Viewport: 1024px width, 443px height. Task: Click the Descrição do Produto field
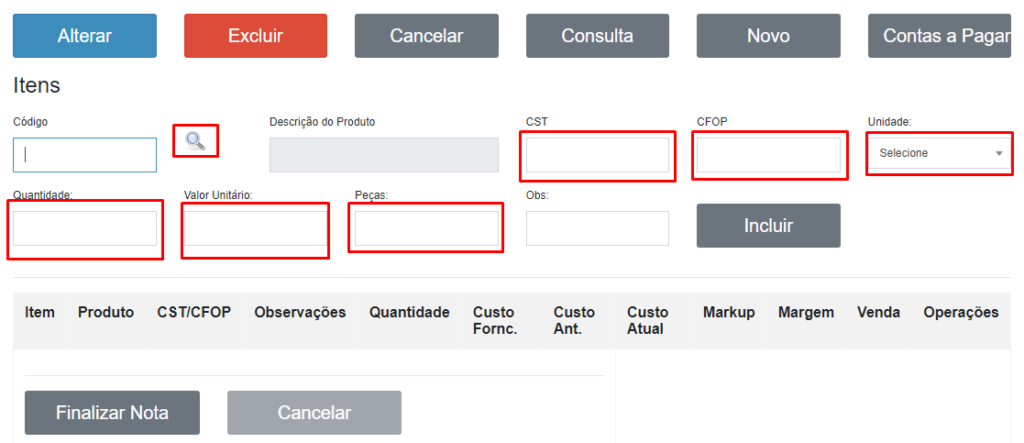click(383, 155)
